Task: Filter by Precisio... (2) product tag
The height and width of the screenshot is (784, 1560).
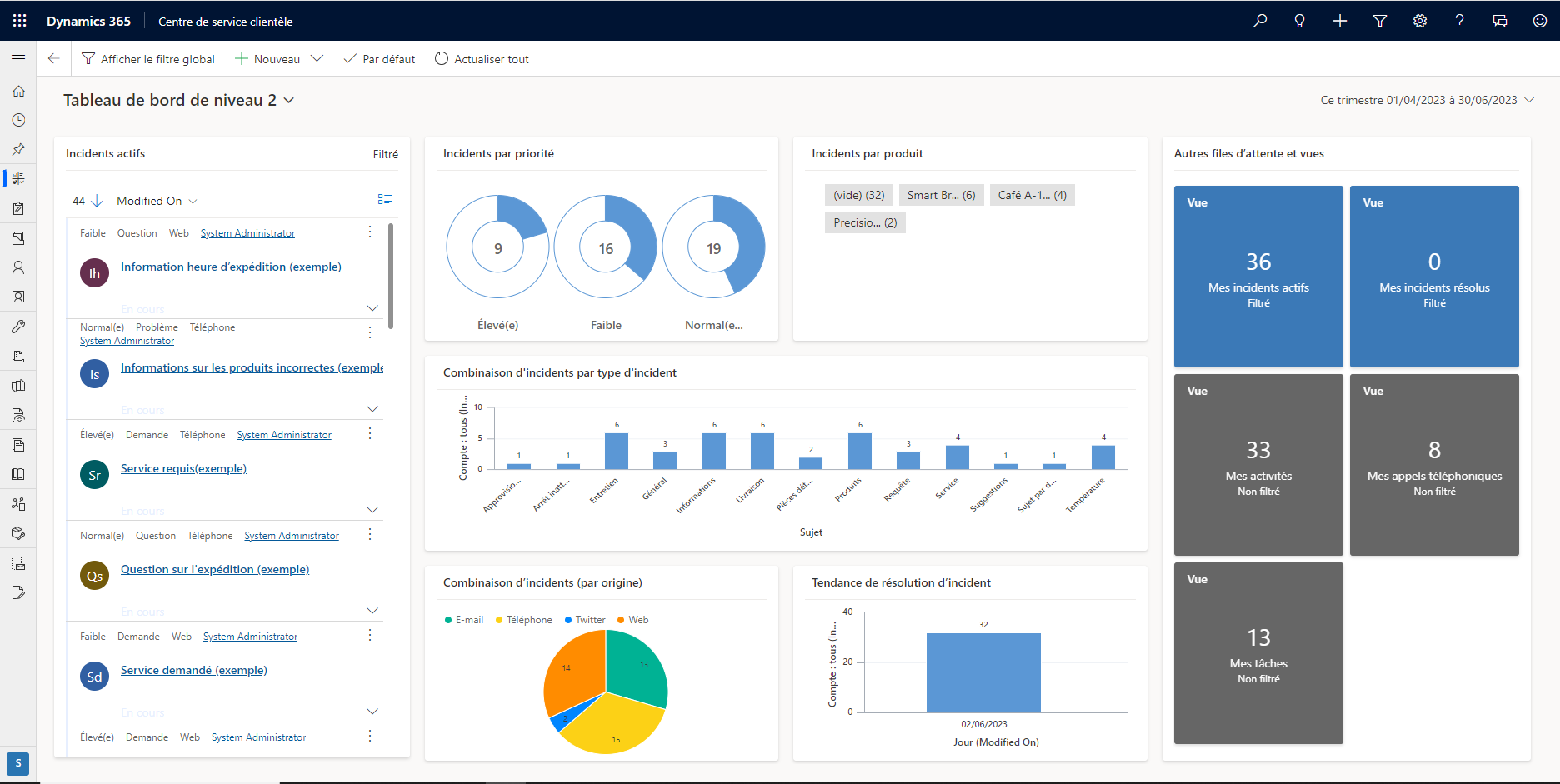Action: pos(865,222)
